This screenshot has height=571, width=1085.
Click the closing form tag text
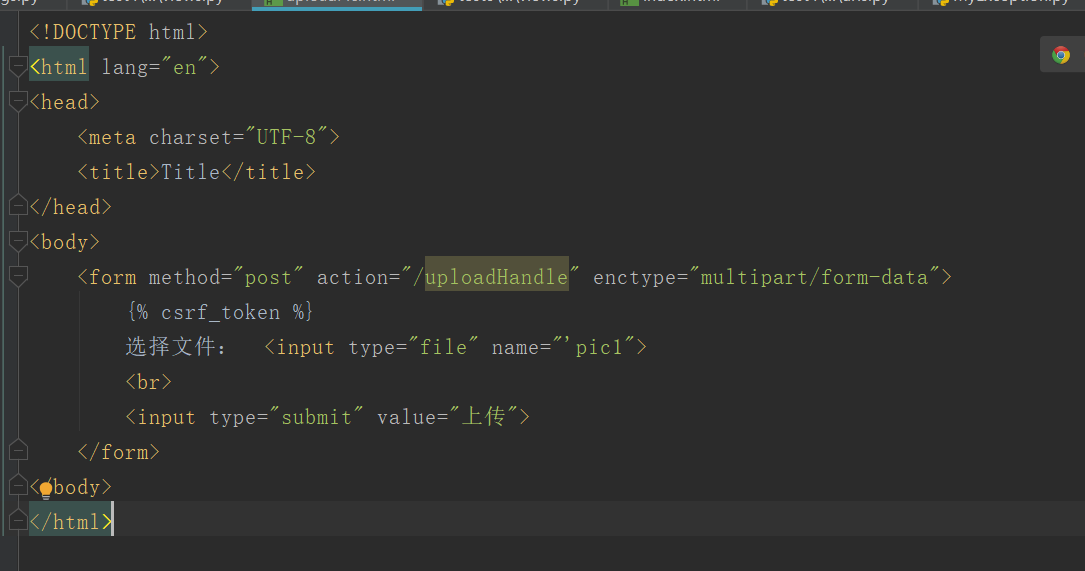click(118, 452)
